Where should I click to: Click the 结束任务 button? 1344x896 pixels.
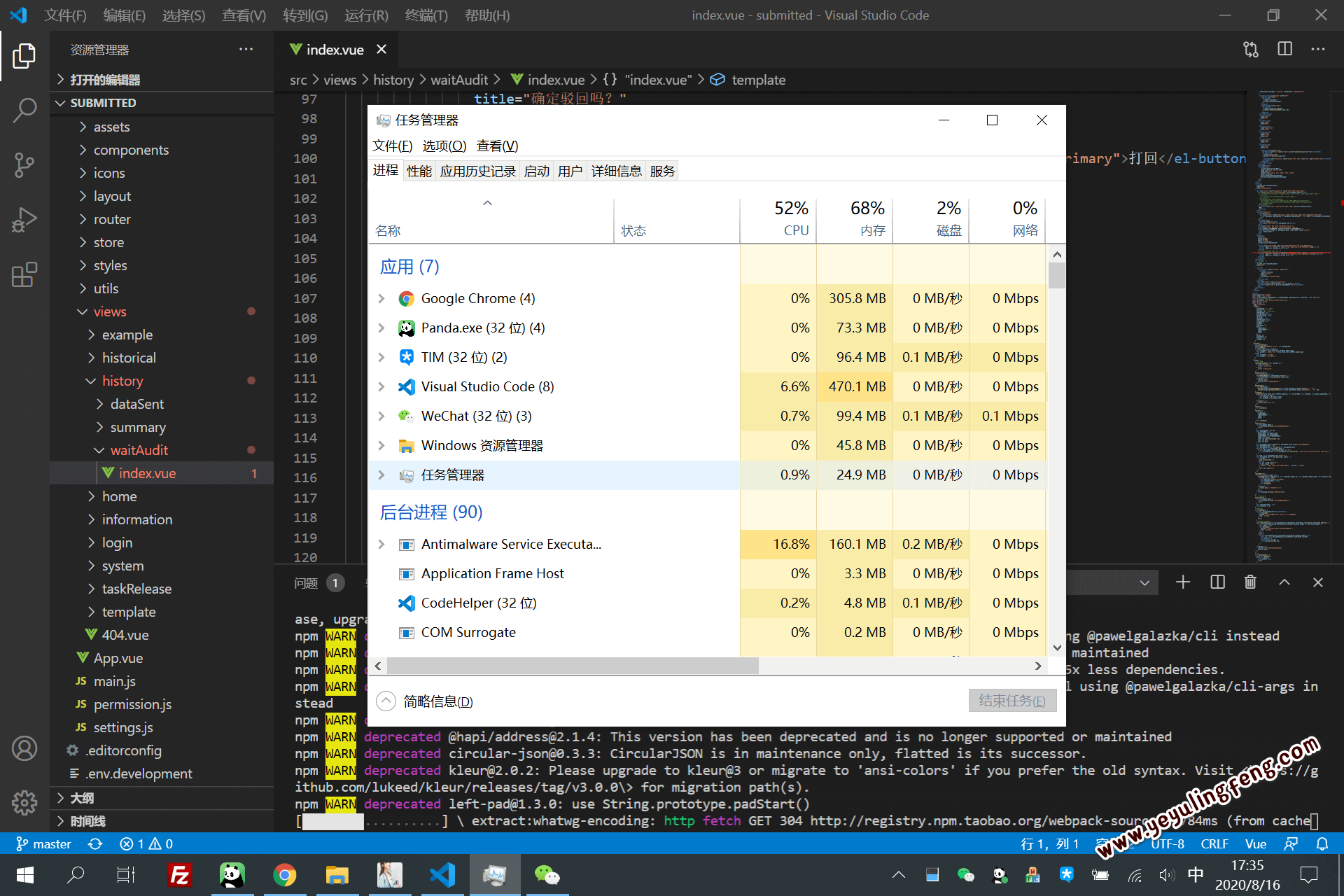pos(1011,701)
